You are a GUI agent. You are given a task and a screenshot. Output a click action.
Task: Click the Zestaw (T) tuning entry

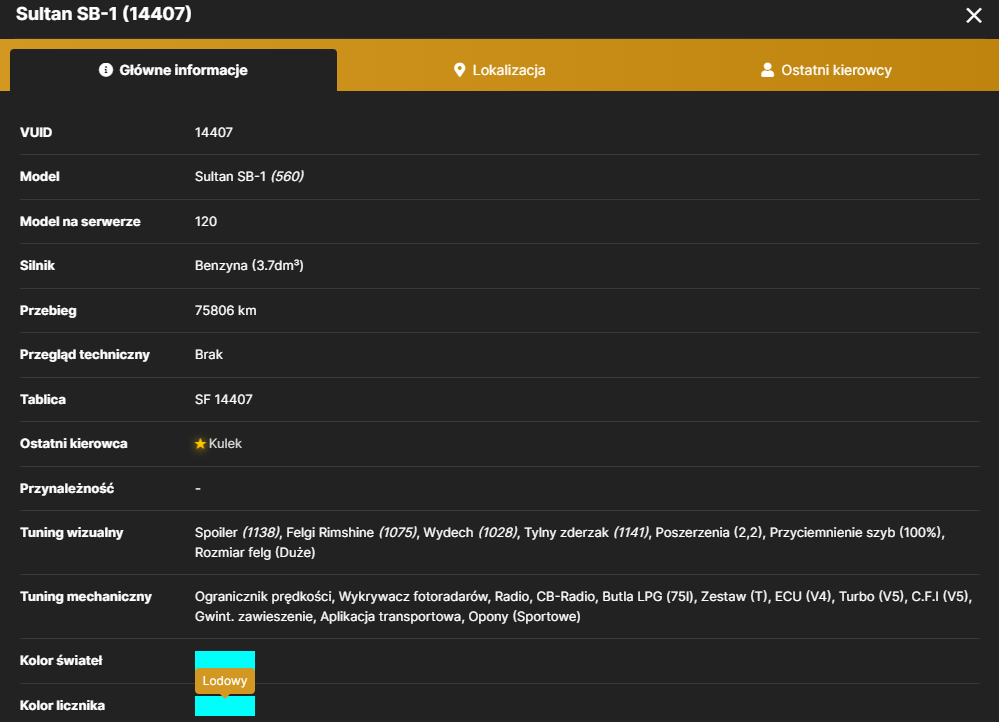pos(734,596)
